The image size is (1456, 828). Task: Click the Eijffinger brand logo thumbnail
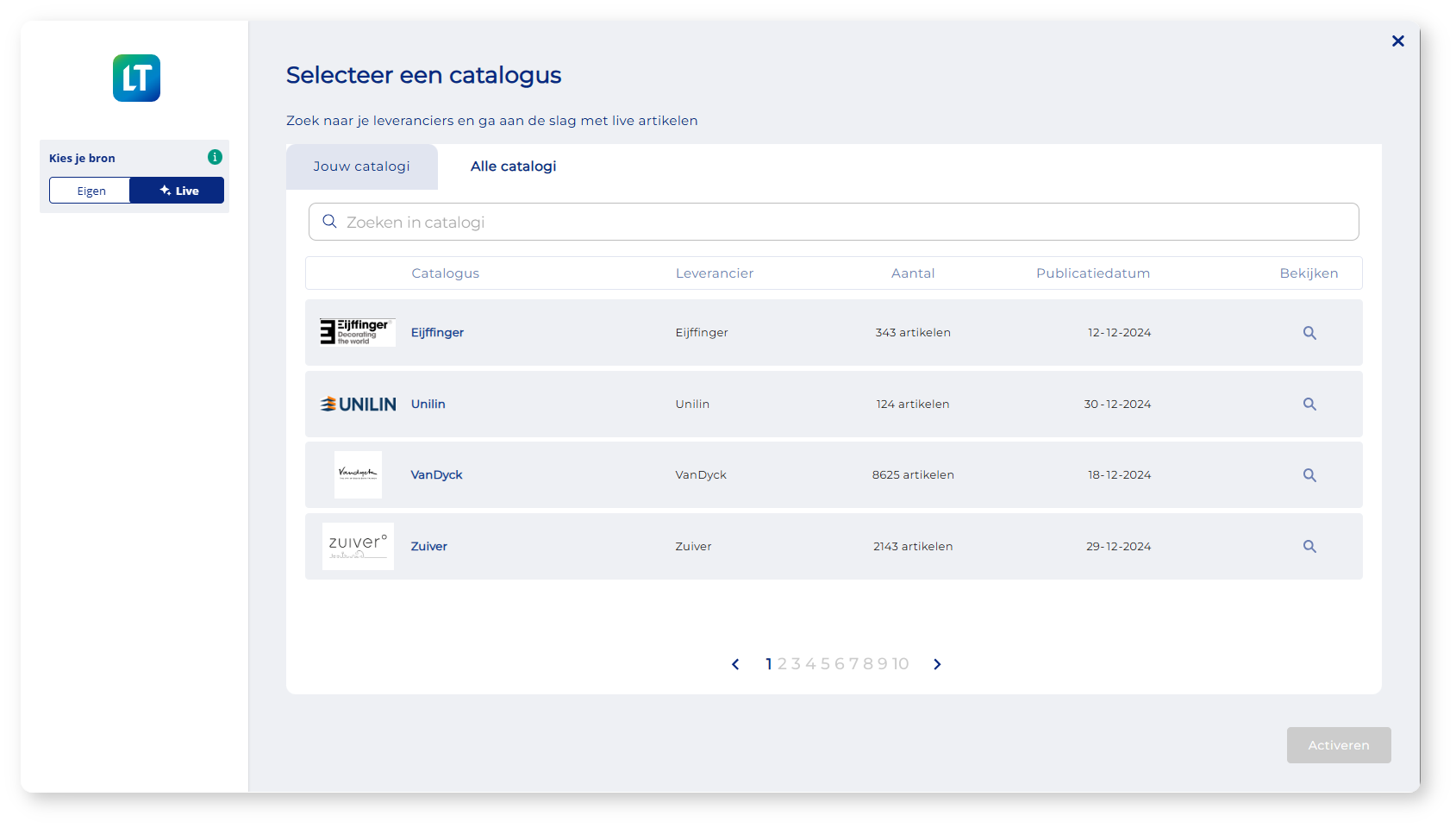click(x=357, y=332)
